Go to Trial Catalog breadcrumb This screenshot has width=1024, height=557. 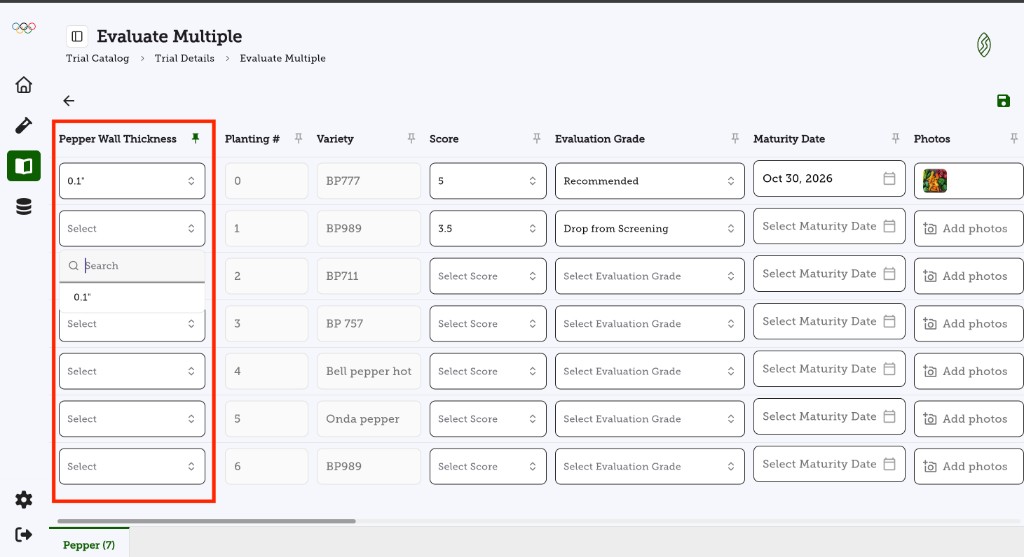click(x=97, y=58)
